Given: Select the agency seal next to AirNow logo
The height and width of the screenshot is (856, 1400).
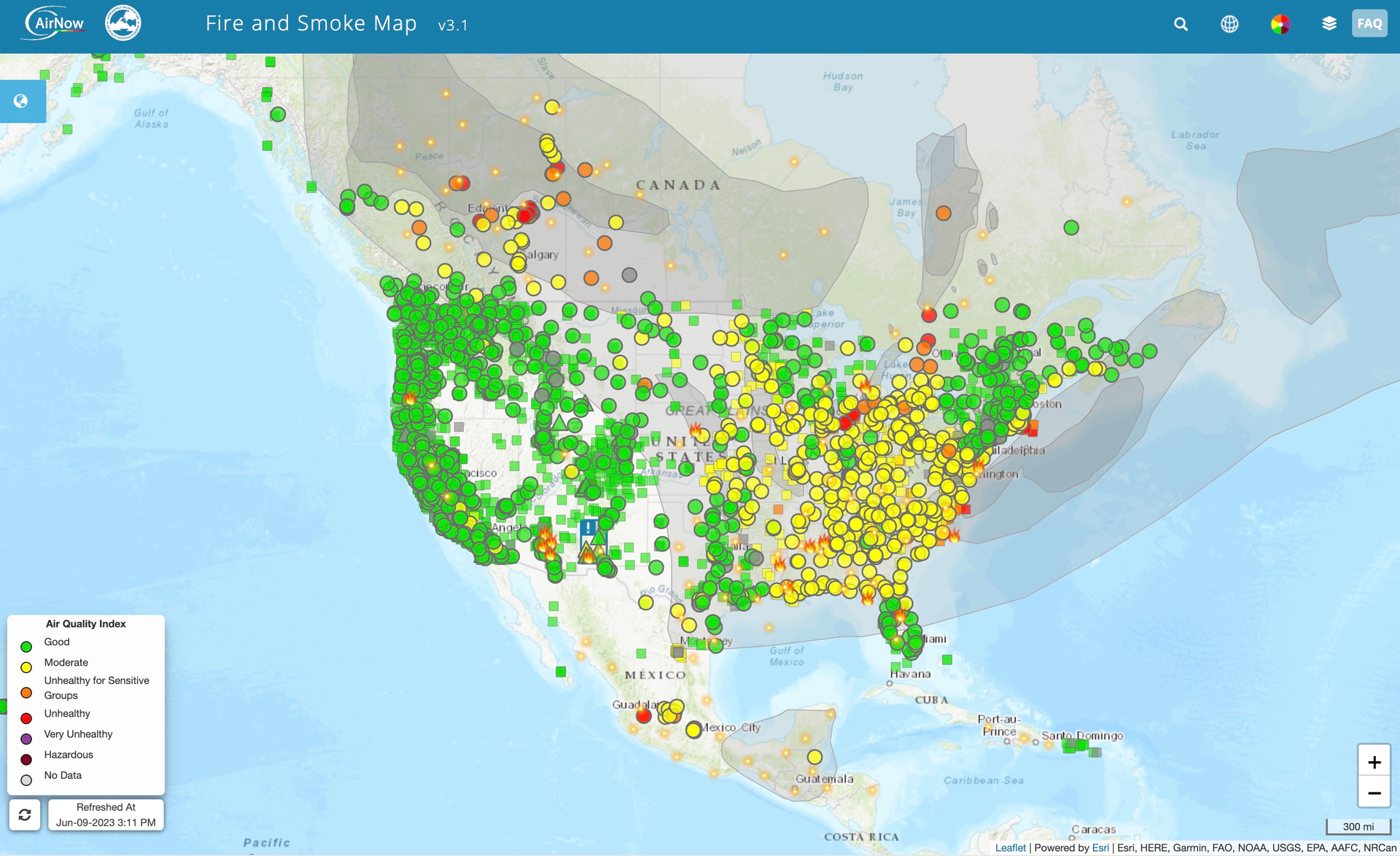Looking at the screenshot, I should point(122,23).
